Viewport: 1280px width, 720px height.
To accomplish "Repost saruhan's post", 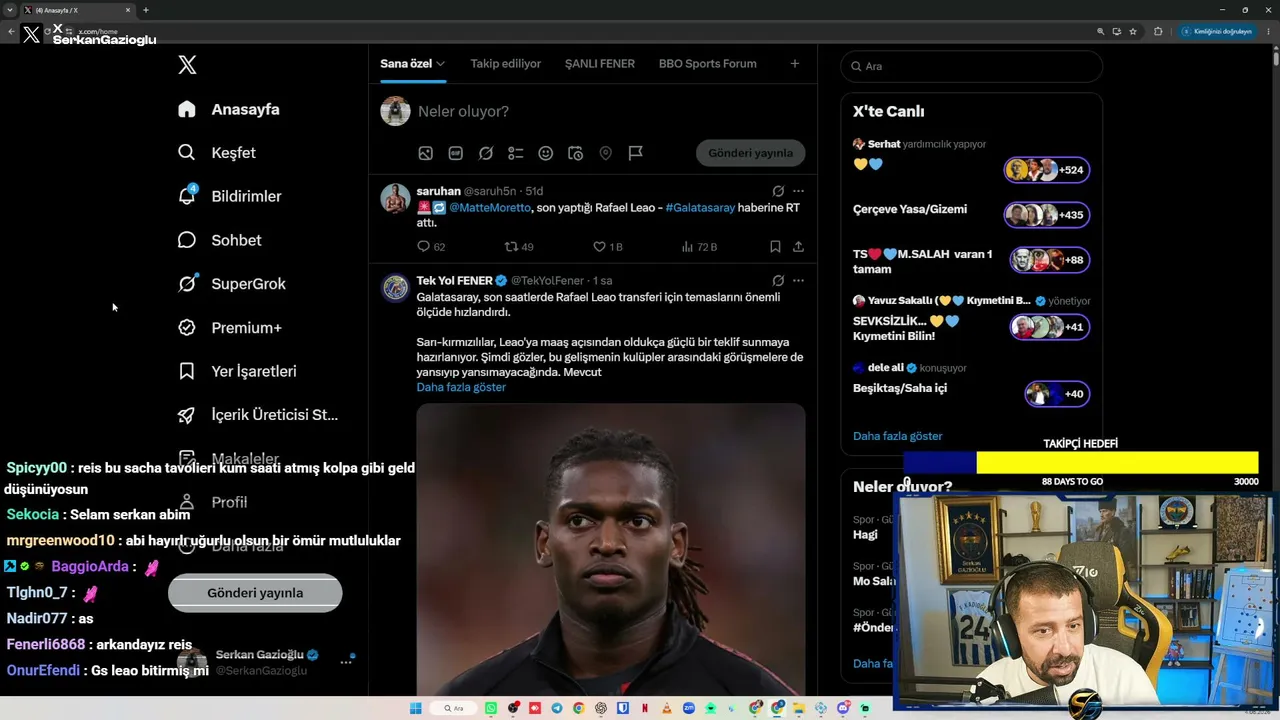I will (x=519, y=246).
